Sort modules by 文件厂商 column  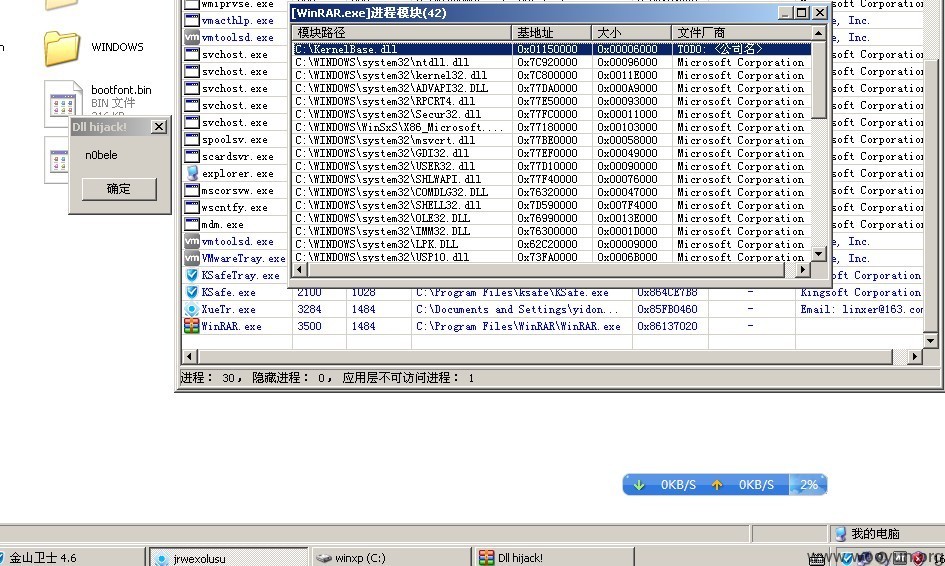click(742, 33)
